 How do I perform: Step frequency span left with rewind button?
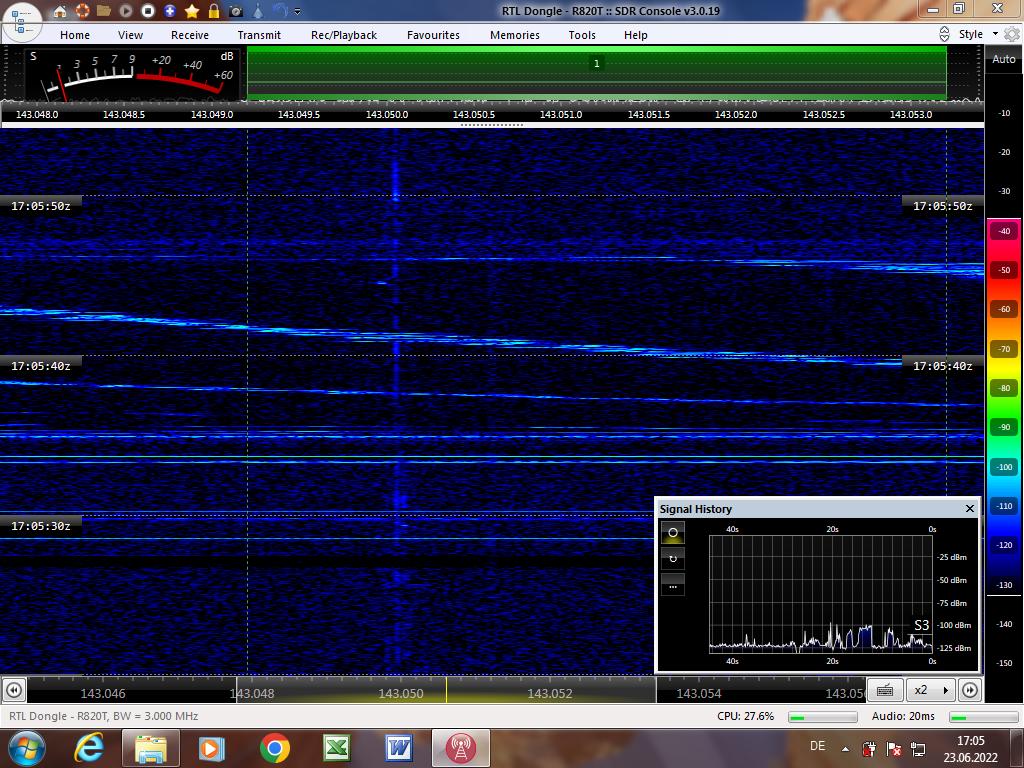pyautogui.click(x=14, y=690)
